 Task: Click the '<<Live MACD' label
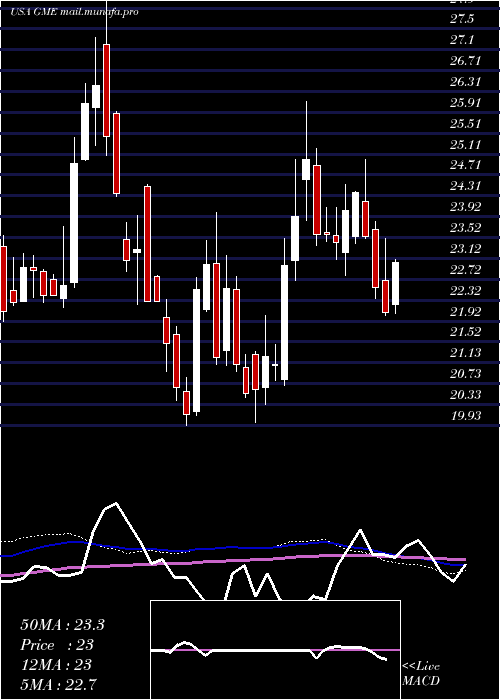(421, 674)
